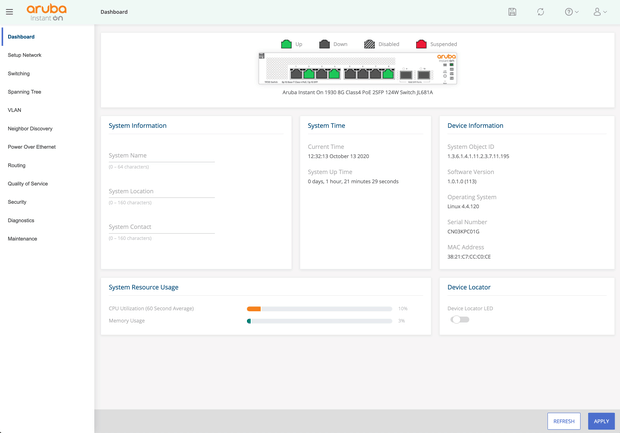Click the System Location input field
The width and height of the screenshot is (620, 433).
click(x=161, y=191)
